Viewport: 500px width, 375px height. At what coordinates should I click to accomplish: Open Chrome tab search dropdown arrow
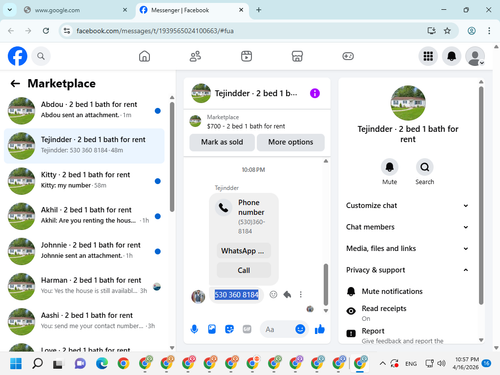coord(10,10)
